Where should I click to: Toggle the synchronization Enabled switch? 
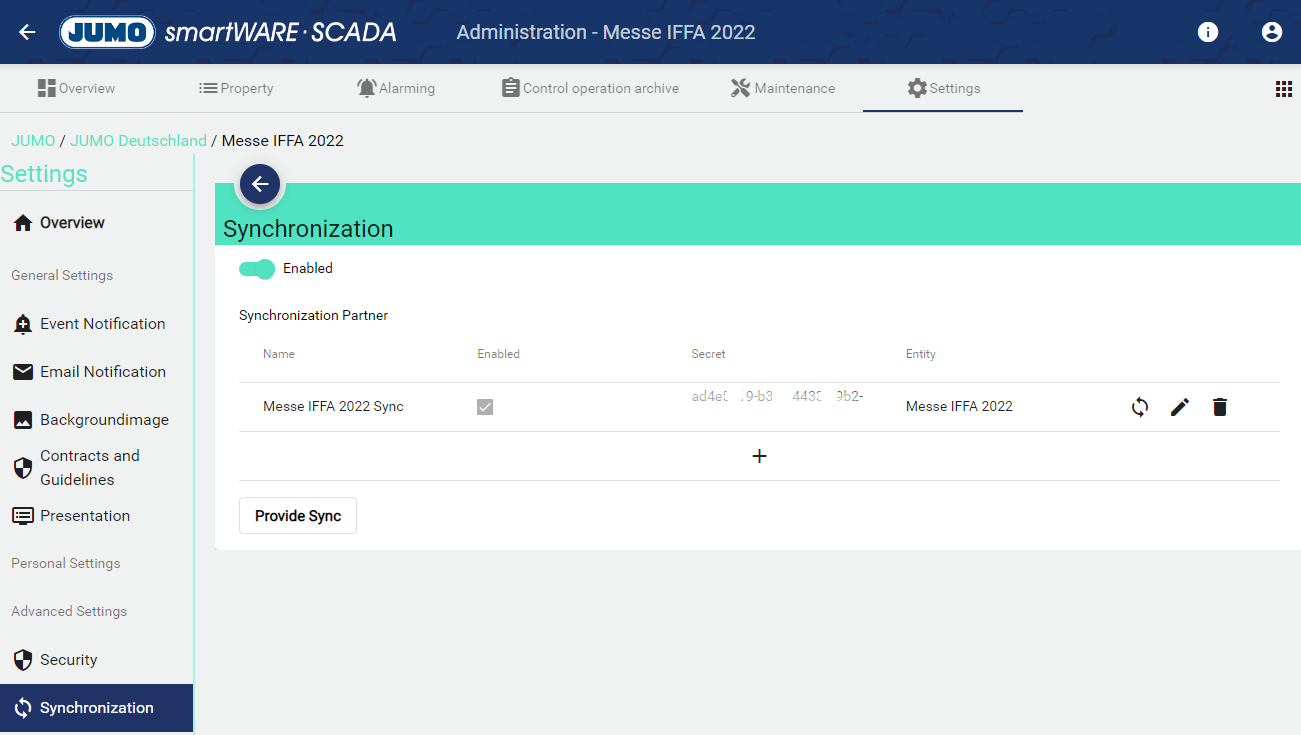[x=257, y=268]
